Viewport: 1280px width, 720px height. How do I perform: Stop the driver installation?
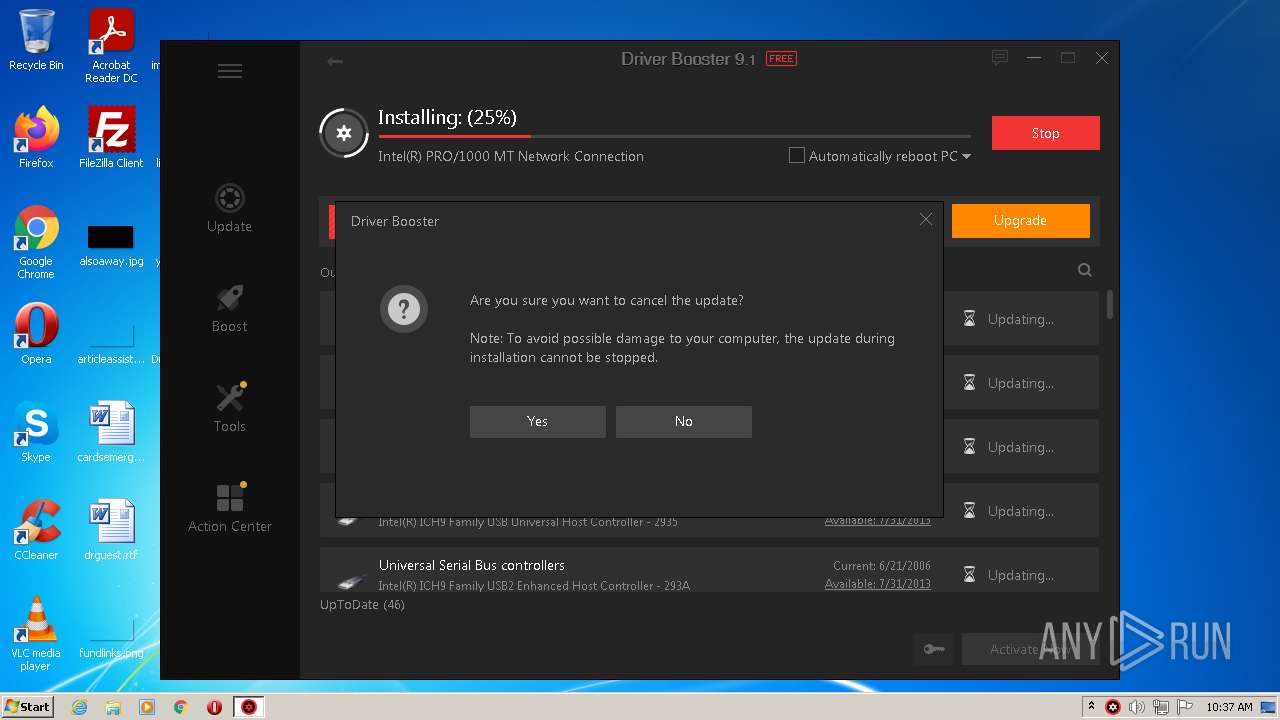pyautogui.click(x=1045, y=133)
